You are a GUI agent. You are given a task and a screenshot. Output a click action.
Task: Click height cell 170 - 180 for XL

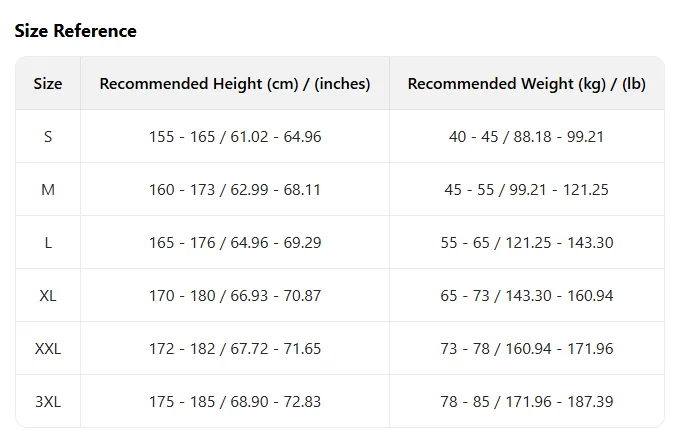[x=235, y=295]
